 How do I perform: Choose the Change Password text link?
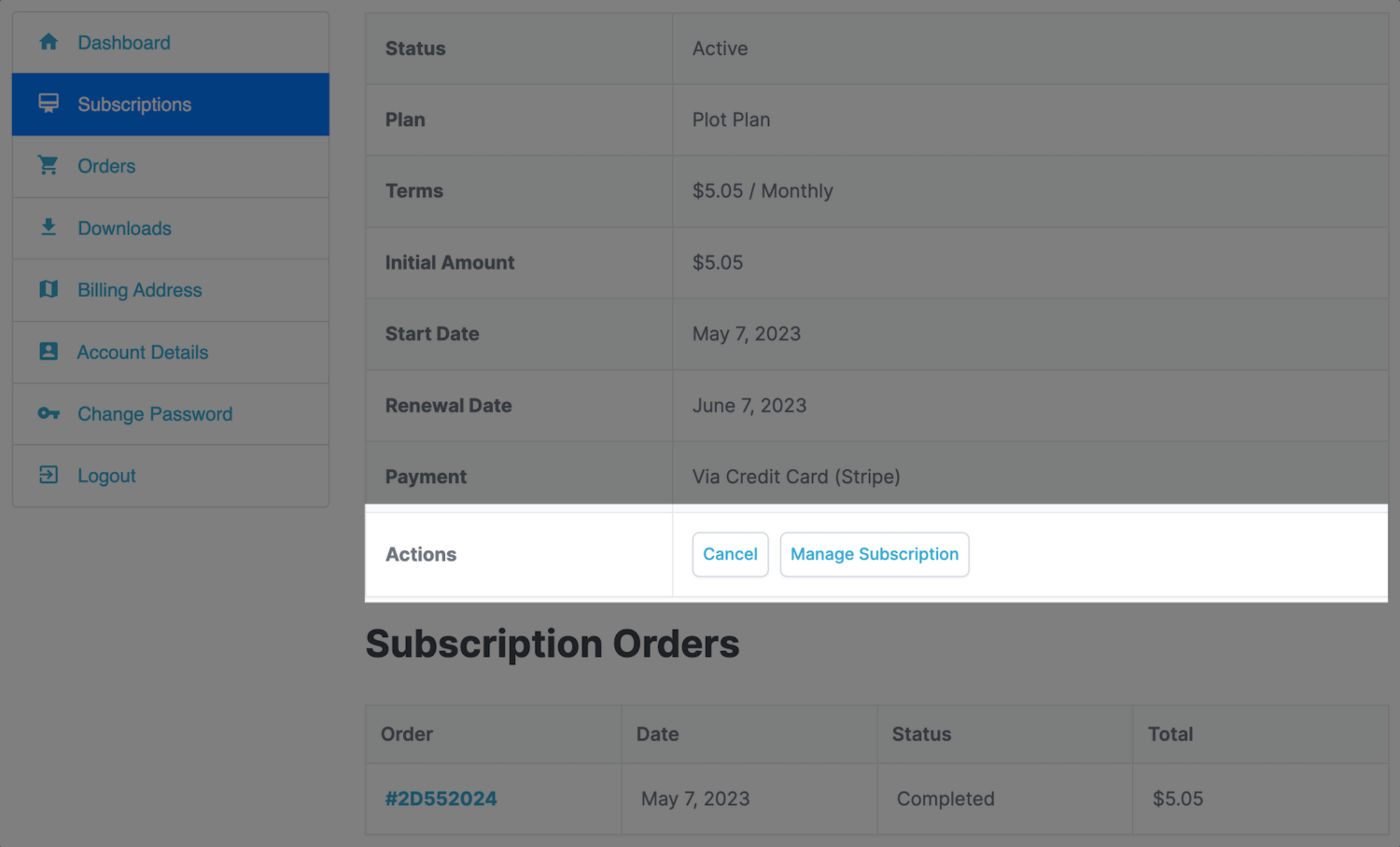click(x=155, y=414)
